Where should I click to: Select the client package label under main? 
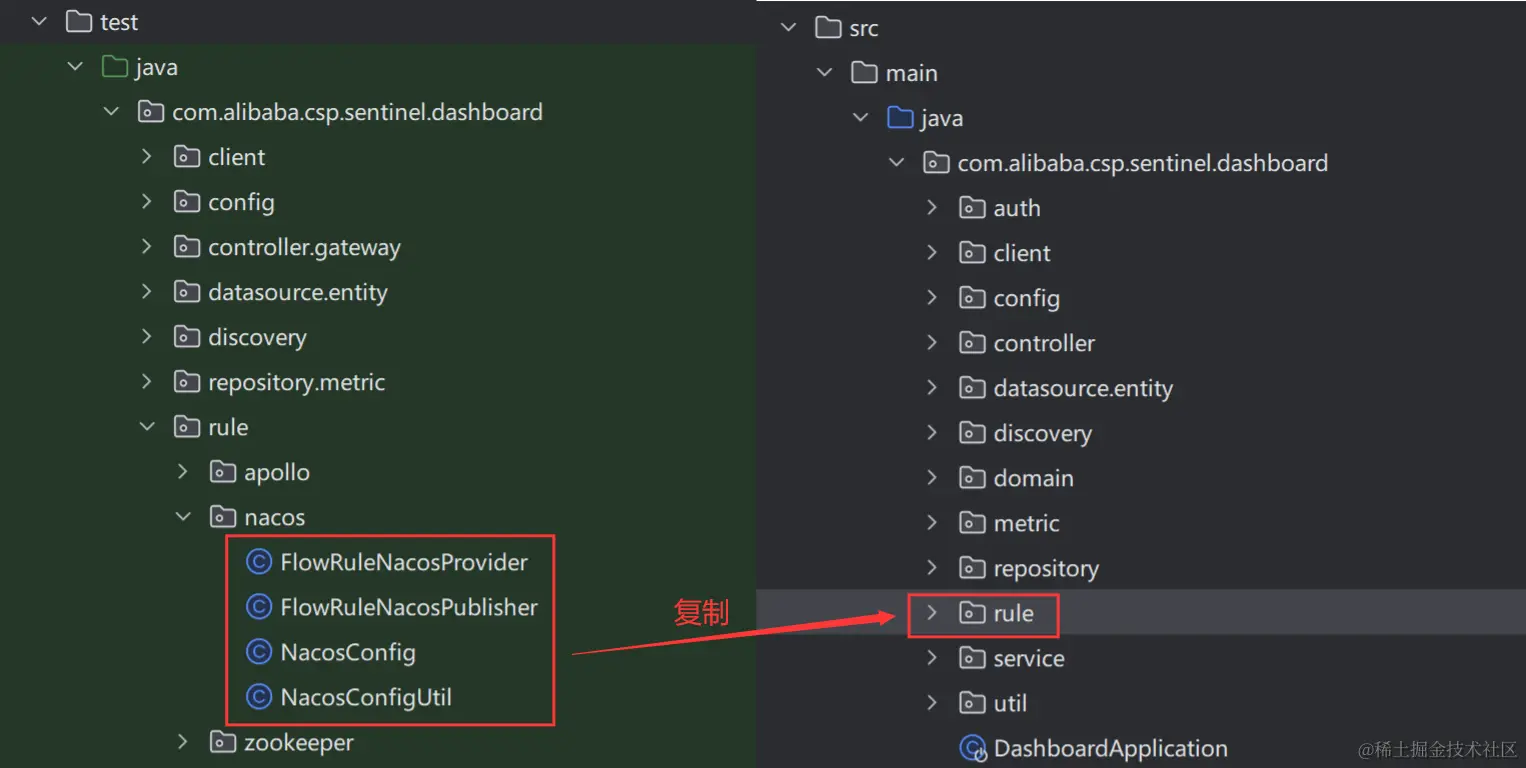pyautogui.click(x=1022, y=253)
